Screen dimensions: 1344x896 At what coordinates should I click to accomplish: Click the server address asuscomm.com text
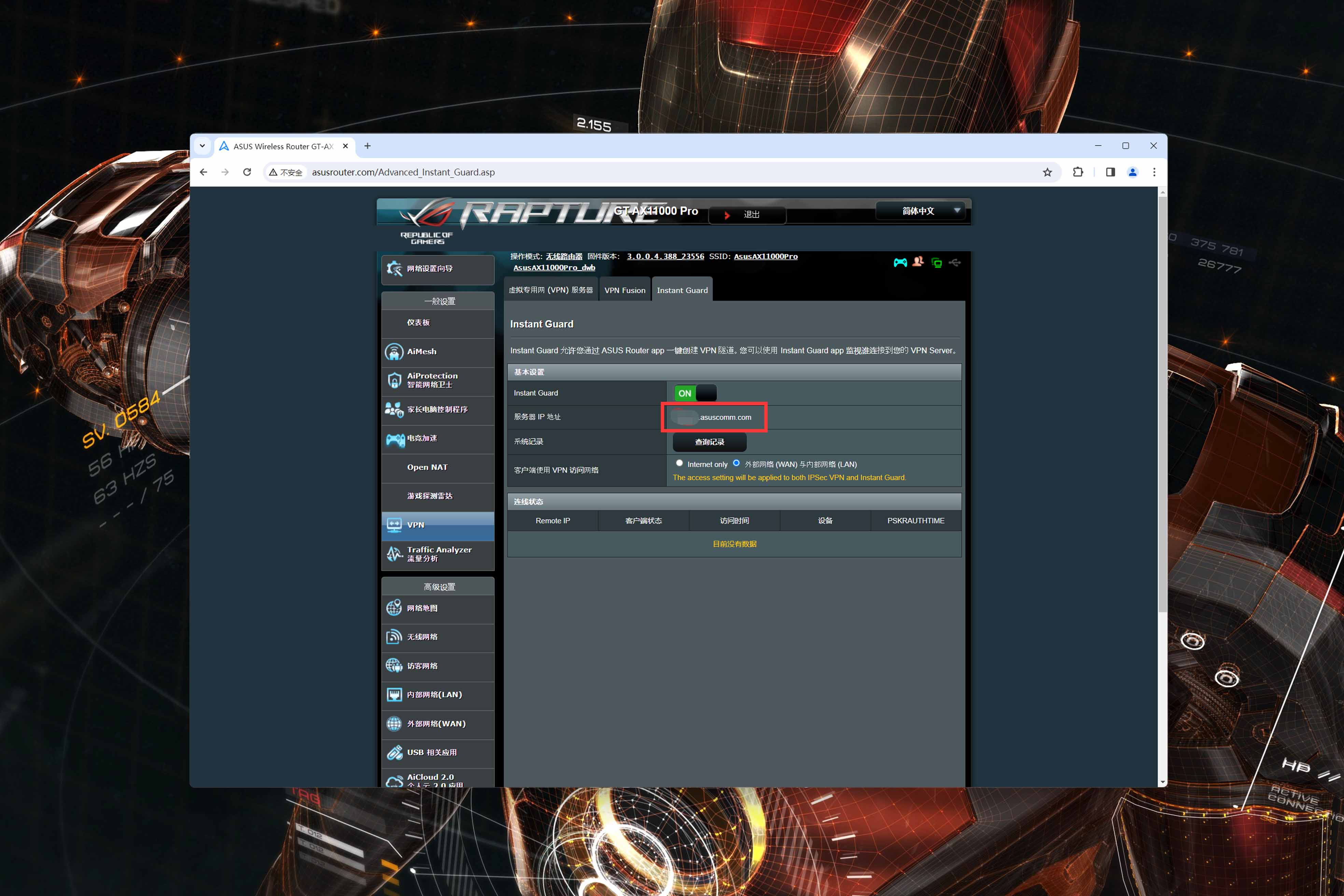726,417
